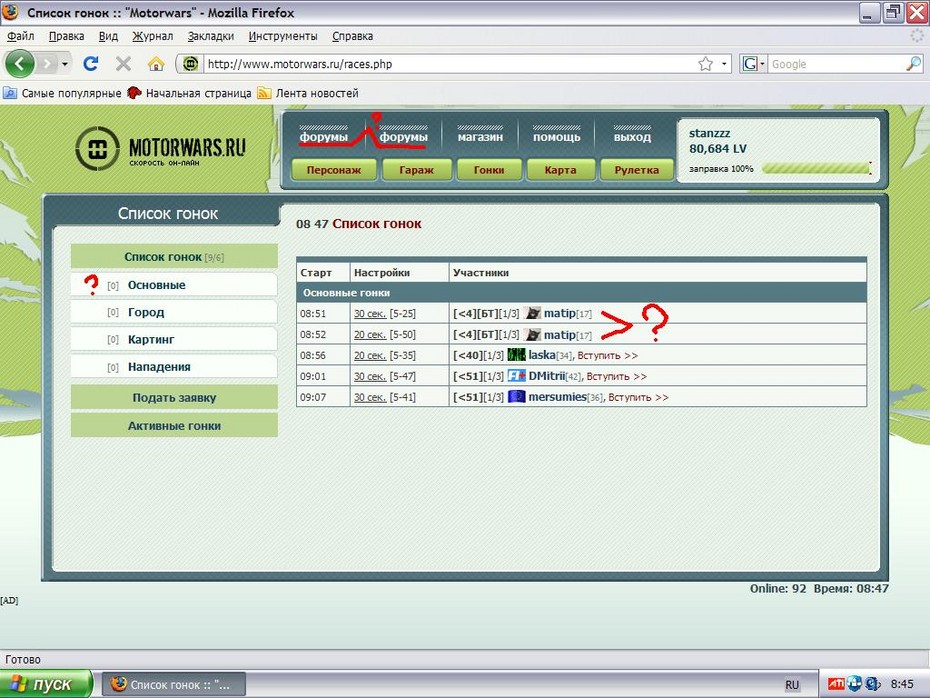930x698 pixels.
Task: Click the laska player avatar icon
Action: [x=516, y=355]
